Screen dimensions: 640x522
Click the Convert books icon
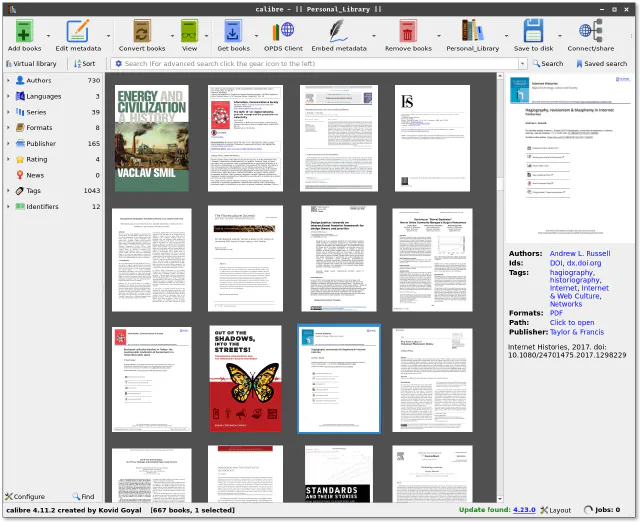(141, 31)
